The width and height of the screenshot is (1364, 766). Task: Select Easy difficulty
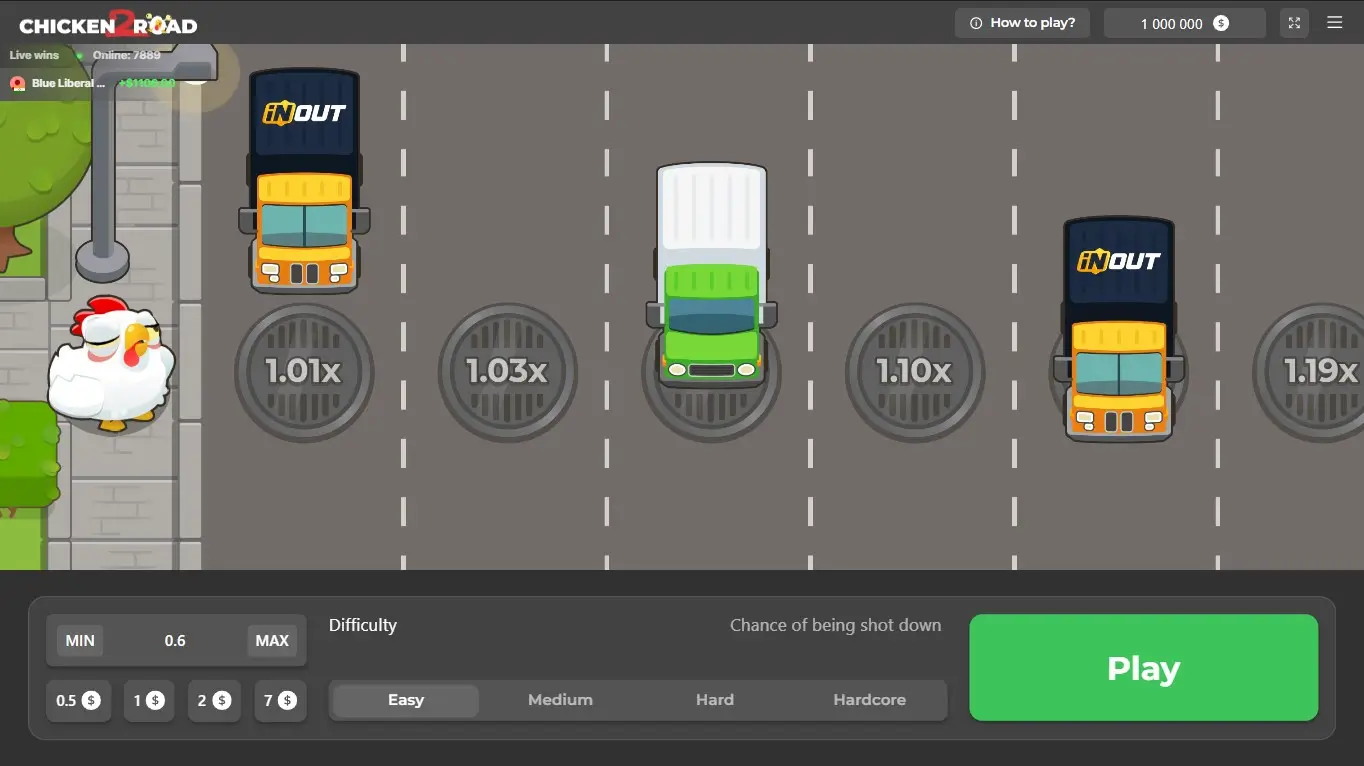[x=406, y=700]
